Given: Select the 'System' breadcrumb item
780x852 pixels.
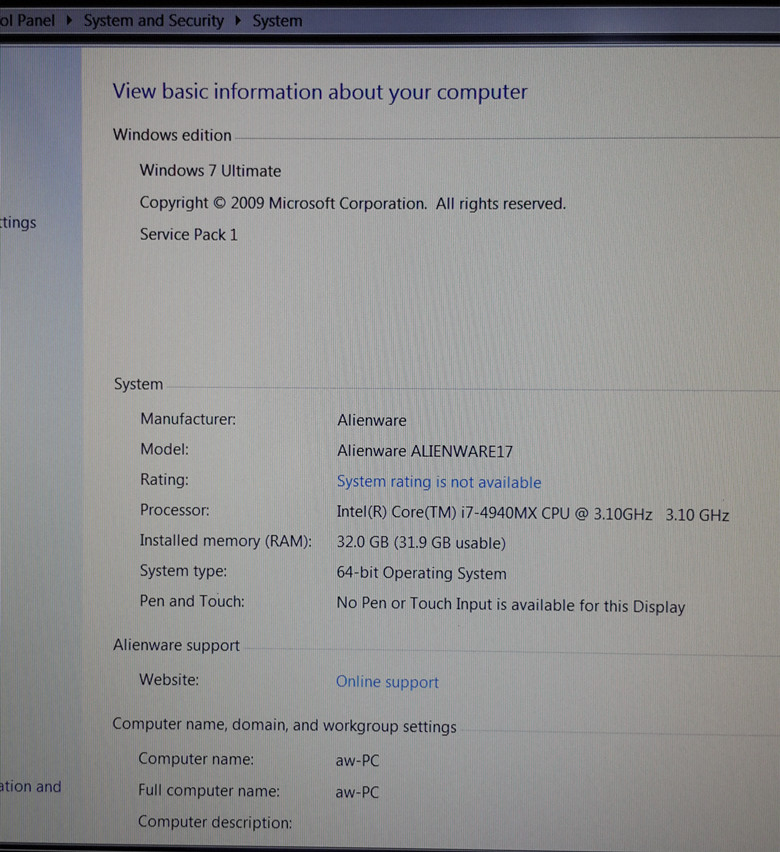Looking at the screenshot, I should coord(277,21).
